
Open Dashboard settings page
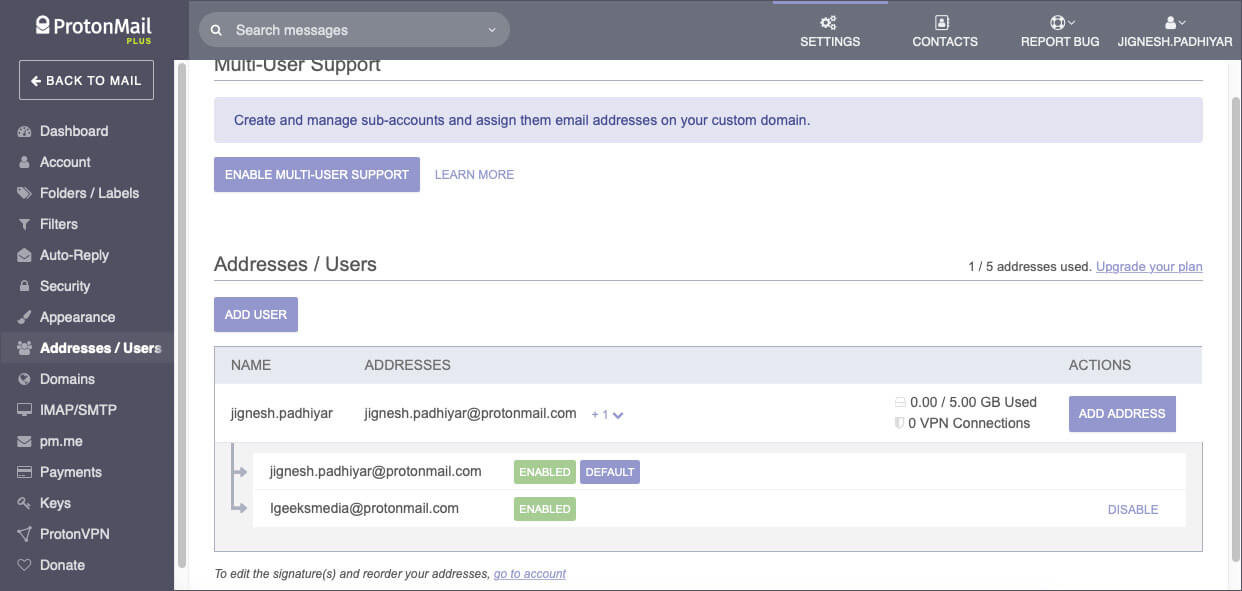click(74, 131)
